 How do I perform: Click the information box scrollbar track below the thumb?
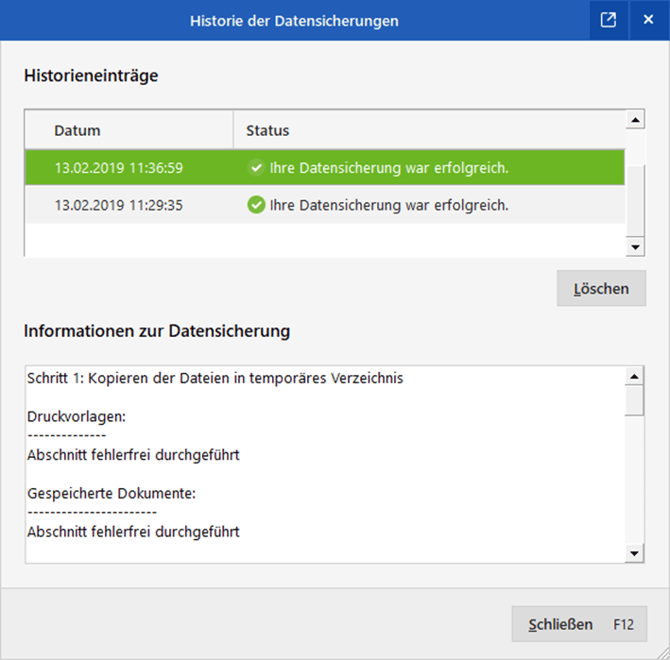click(x=634, y=480)
